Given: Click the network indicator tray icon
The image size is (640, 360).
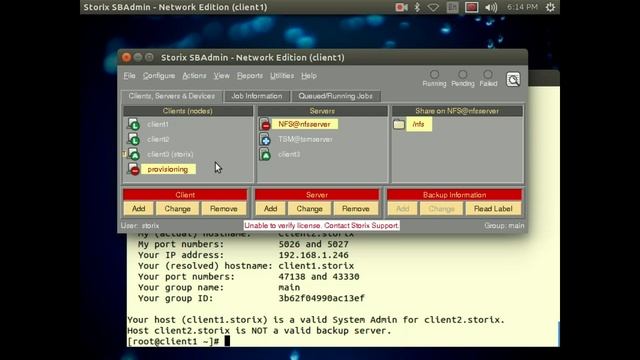Looking at the screenshot, I should (x=433, y=7).
